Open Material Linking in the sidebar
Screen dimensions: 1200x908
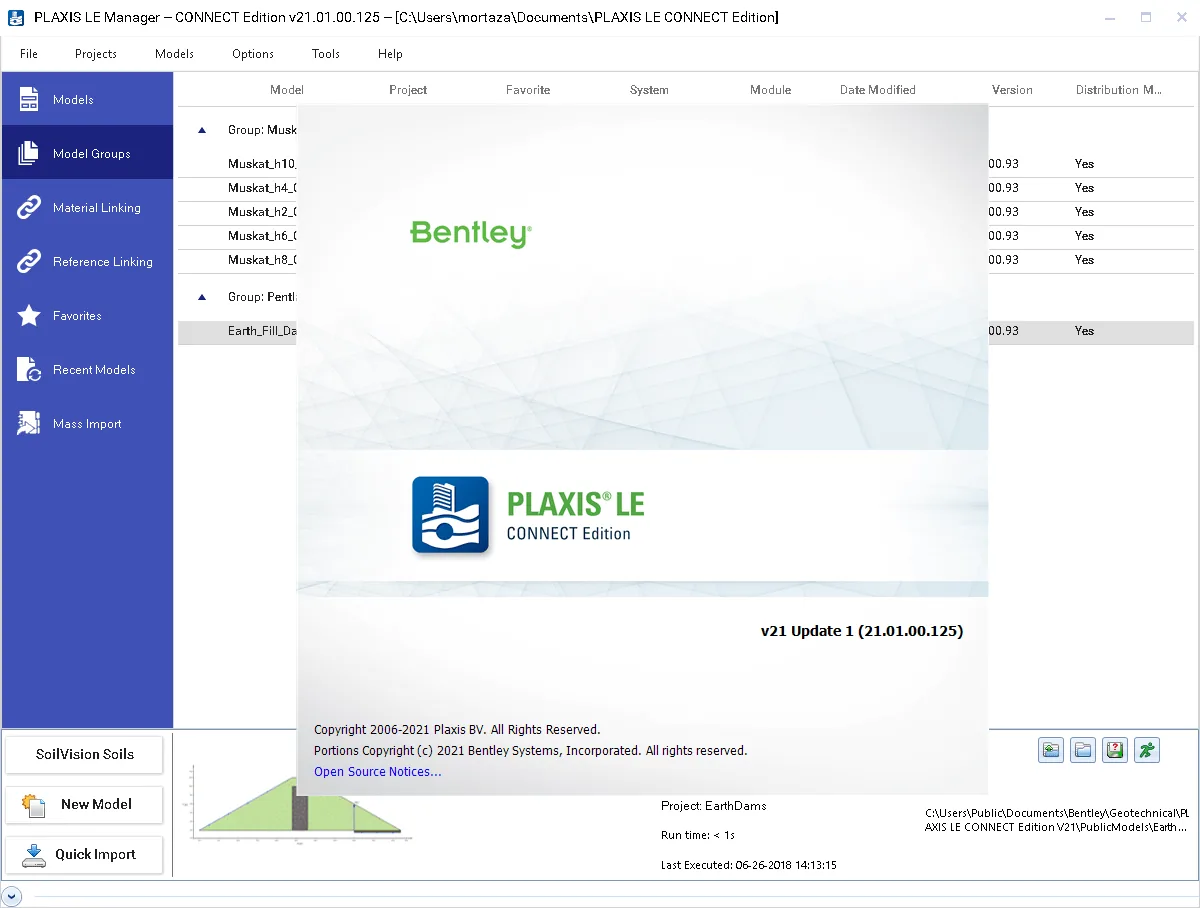(x=87, y=207)
